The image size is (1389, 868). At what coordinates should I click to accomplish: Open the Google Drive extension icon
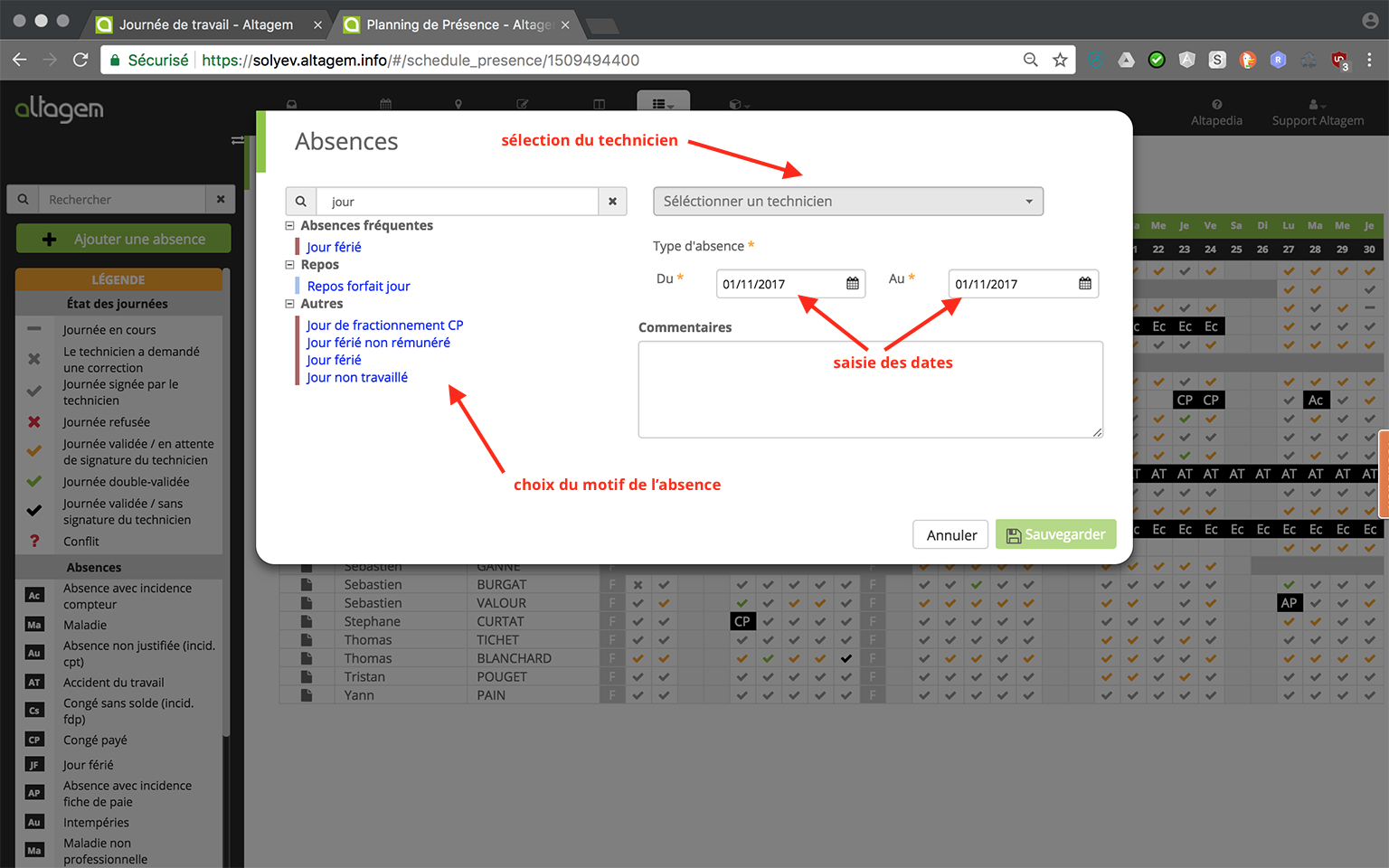pos(1126,60)
